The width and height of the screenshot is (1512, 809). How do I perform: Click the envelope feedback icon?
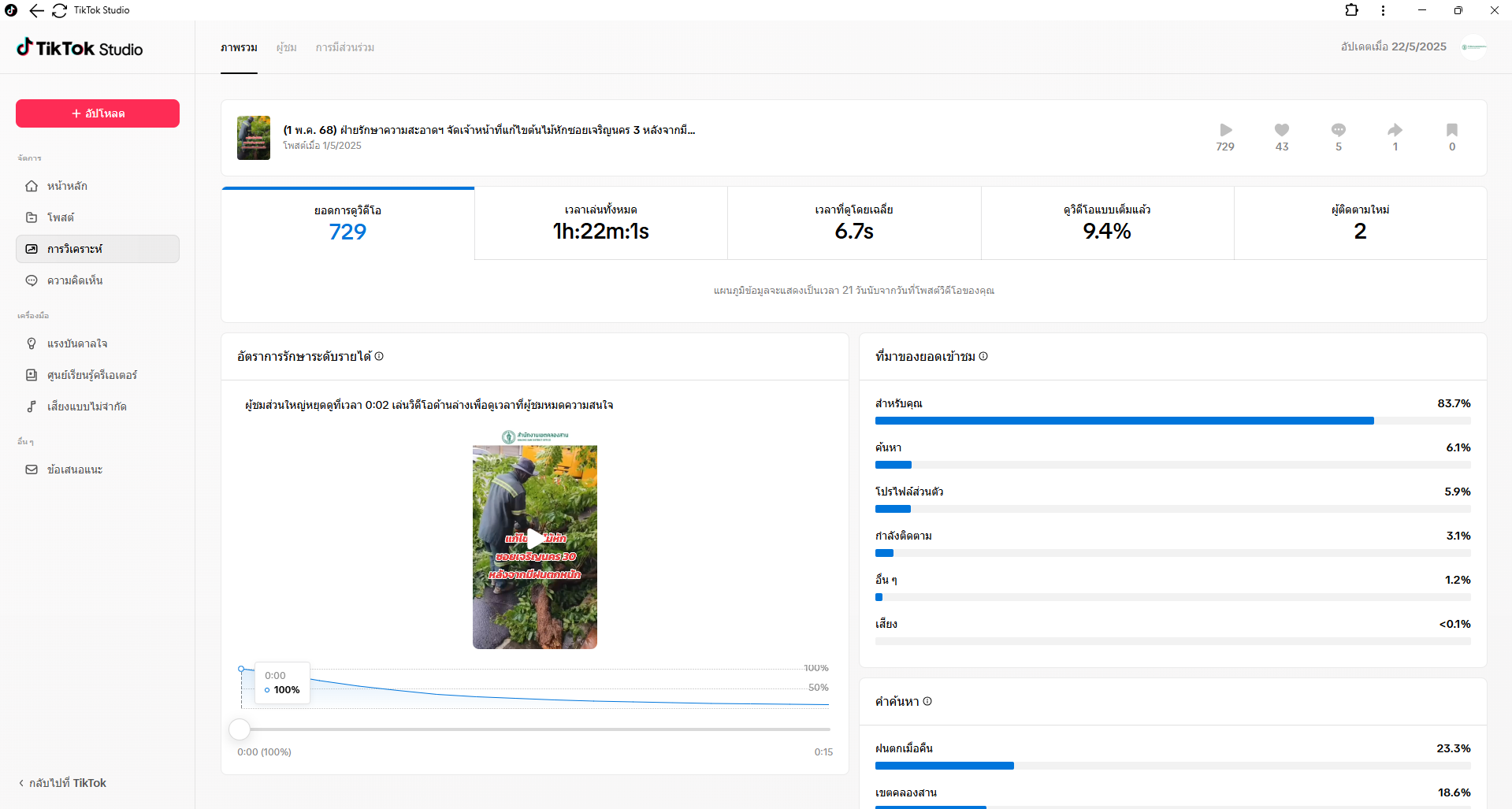tap(32, 469)
